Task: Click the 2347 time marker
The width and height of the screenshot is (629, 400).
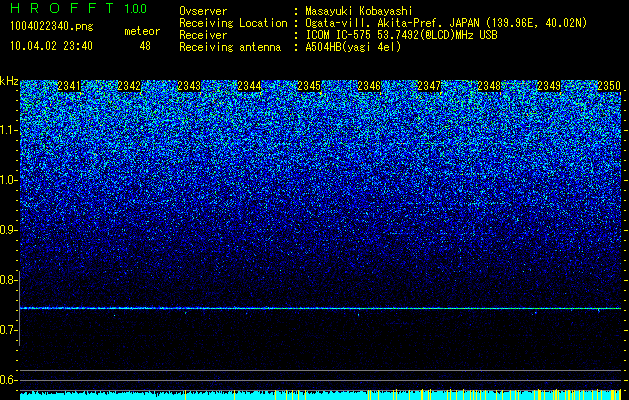Action: tap(429, 86)
